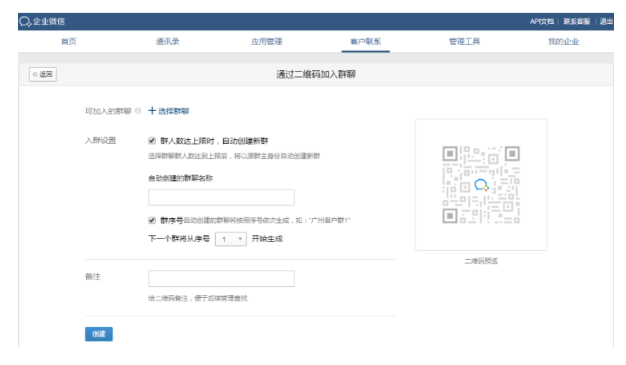Image resolution: width=626 pixels, height=365 pixels.
Task: Click the QR code preview image
Action: click(481, 184)
